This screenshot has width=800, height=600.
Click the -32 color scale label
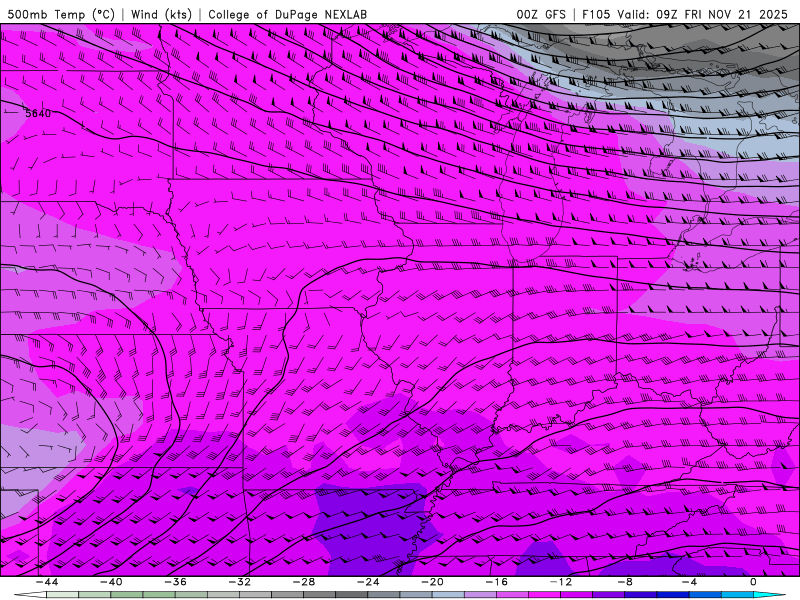(x=240, y=582)
